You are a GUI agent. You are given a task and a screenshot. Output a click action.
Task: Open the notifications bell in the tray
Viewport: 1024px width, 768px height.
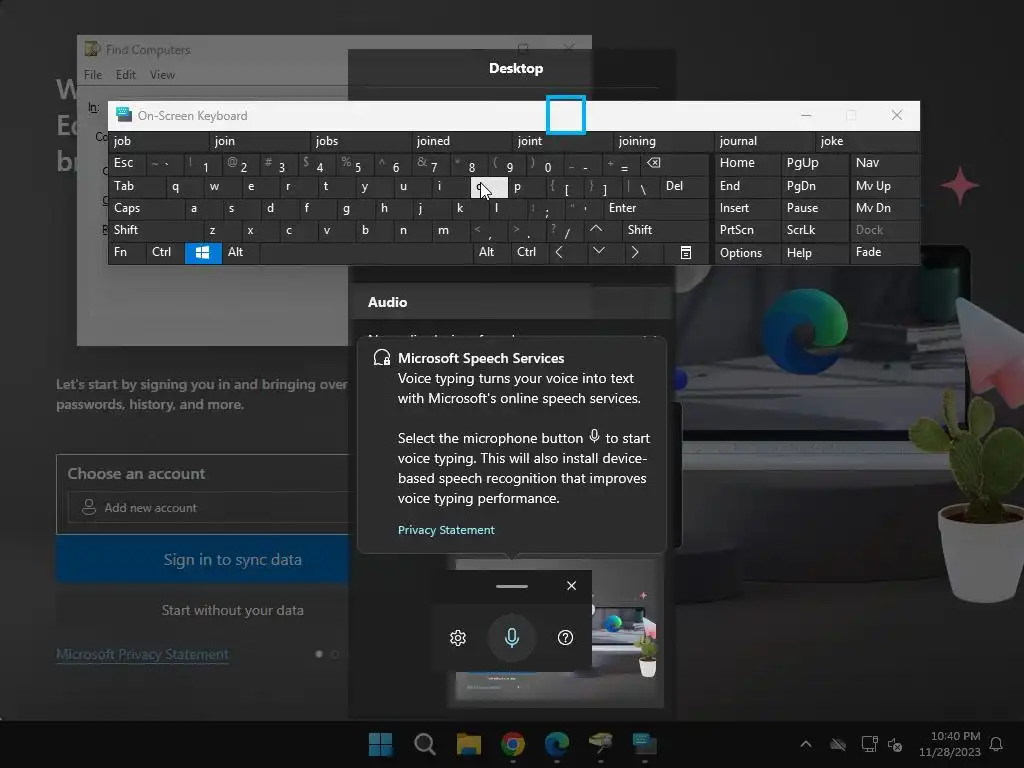click(997, 744)
